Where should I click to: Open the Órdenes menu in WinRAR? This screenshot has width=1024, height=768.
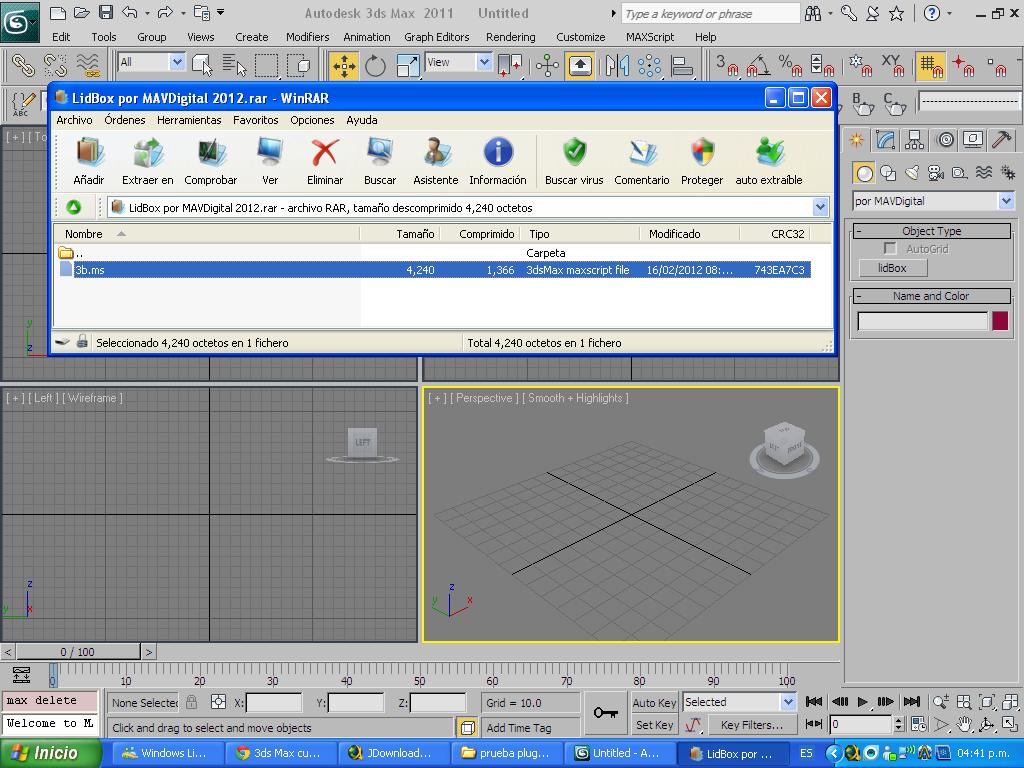click(125, 120)
